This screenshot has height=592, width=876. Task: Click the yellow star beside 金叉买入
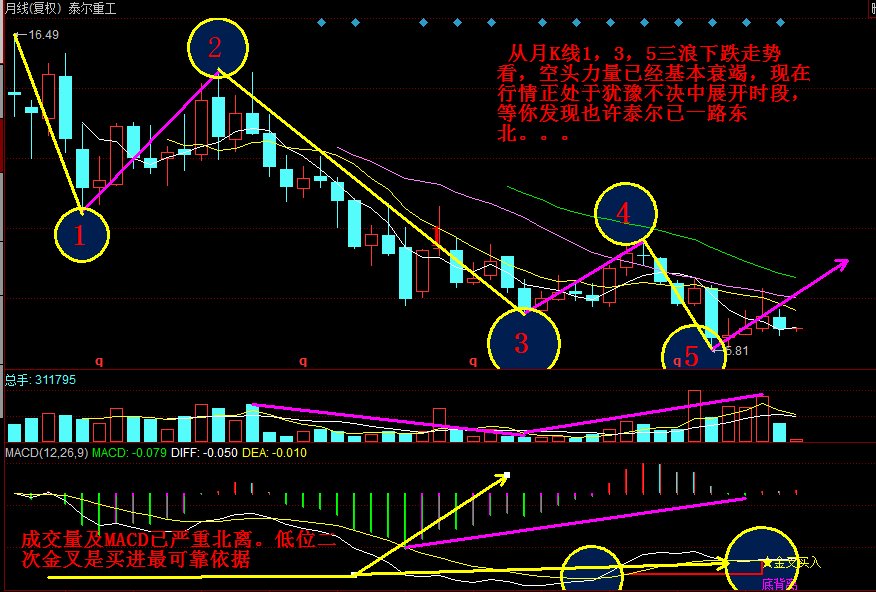[x=767, y=562]
